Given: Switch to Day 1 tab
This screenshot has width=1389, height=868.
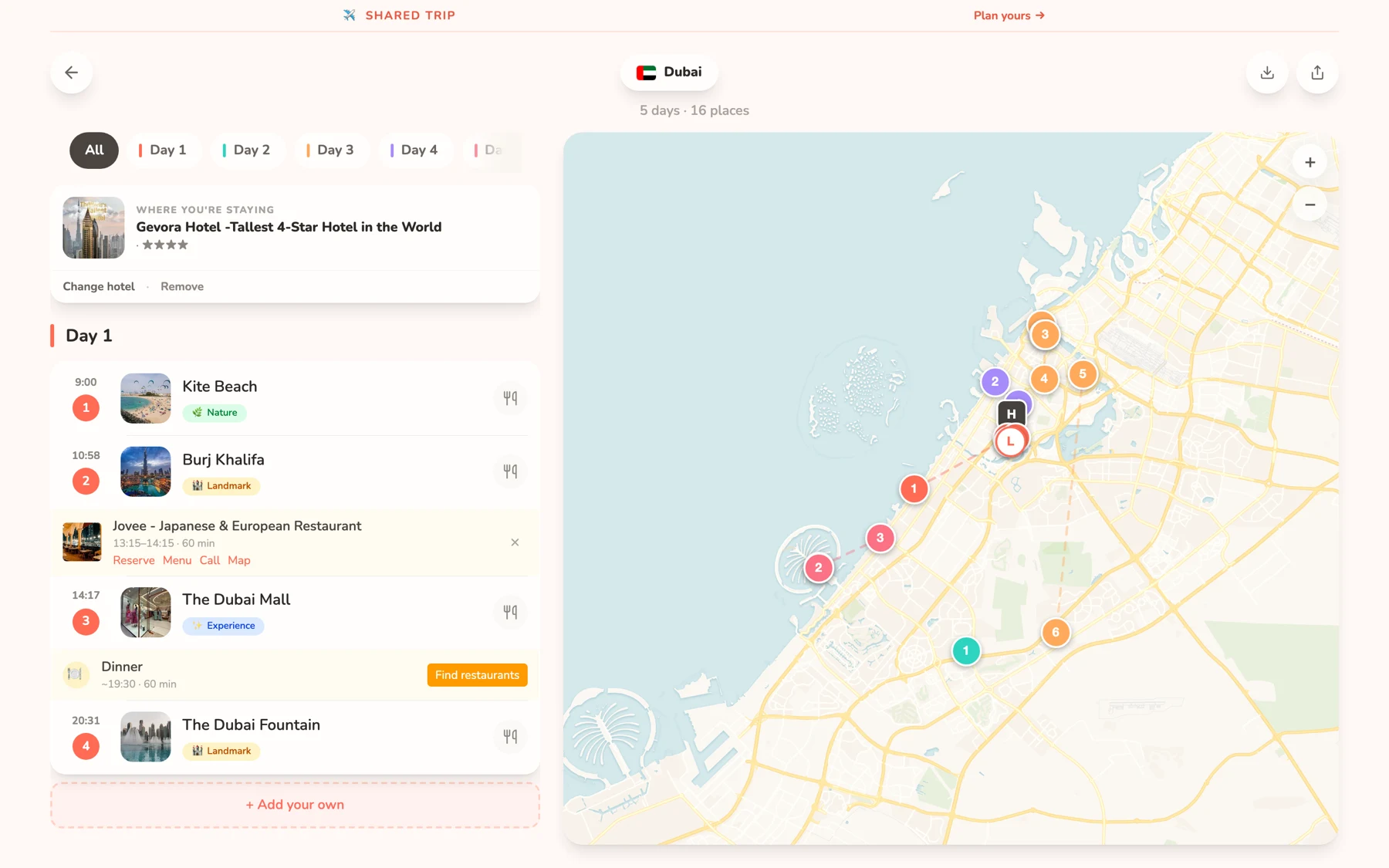Looking at the screenshot, I should coord(163,150).
